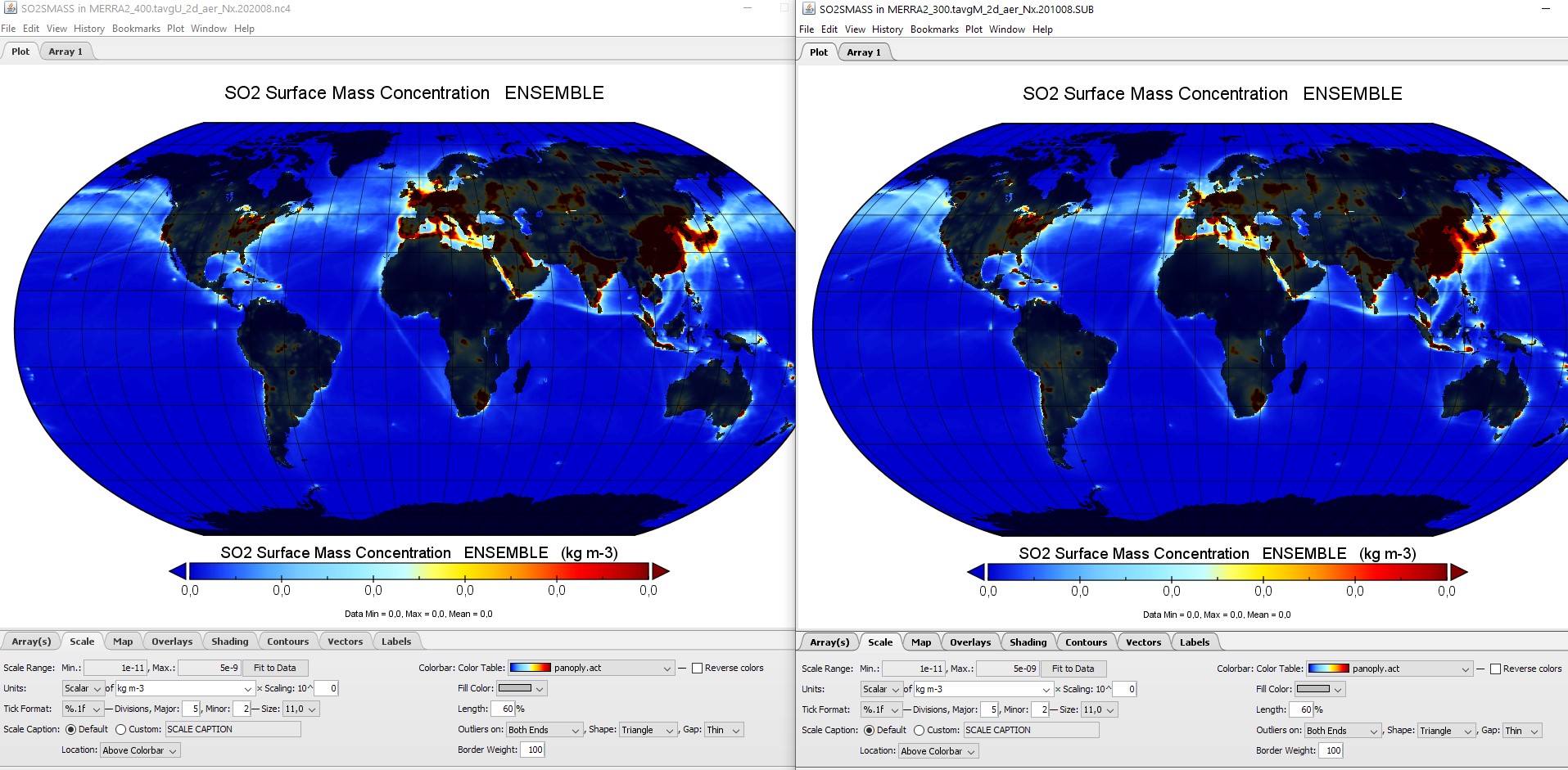Switch to the Contours tab on right panel

click(1086, 642)
